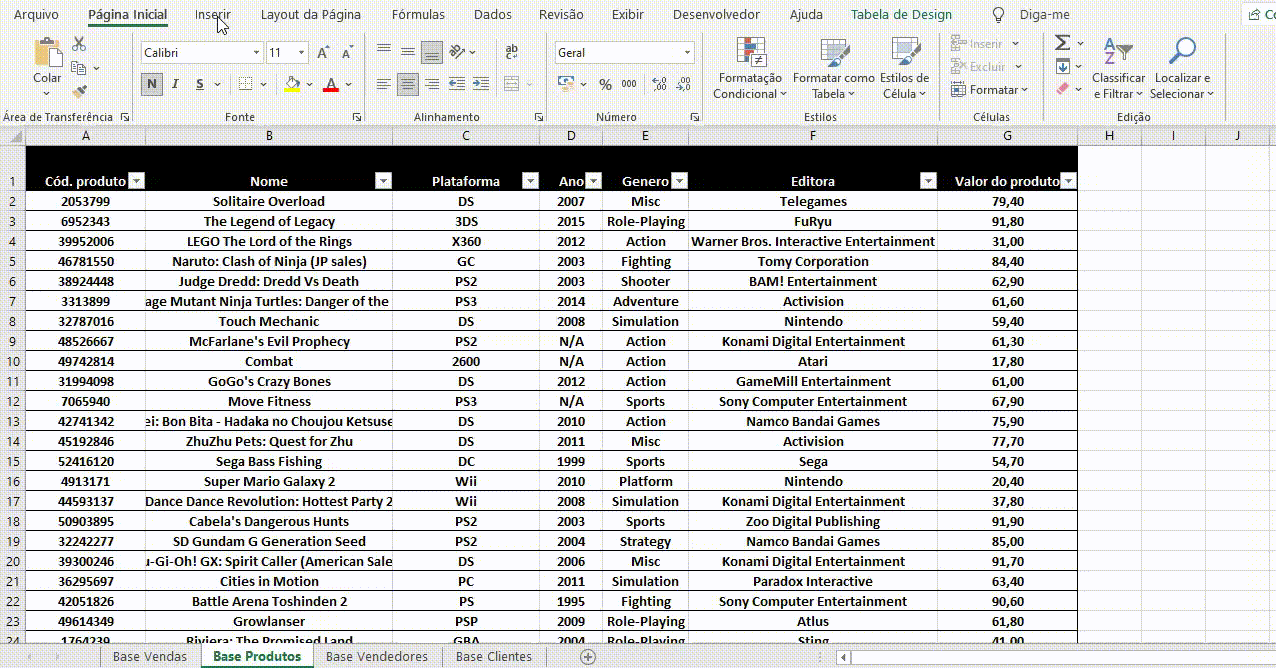Open filter dropdown for Plataforma column
This screenshot has height=668, width=1276.
529,181
